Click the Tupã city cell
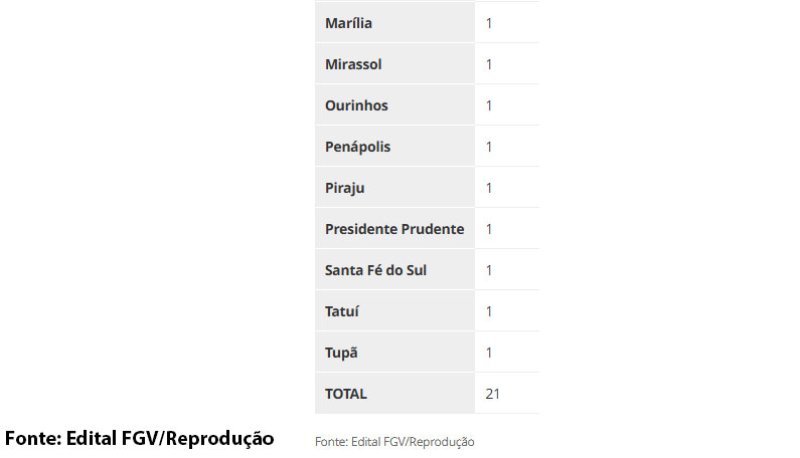Image resolution: width=800 pixels, height=458 pixels. [x=341, y=353]
